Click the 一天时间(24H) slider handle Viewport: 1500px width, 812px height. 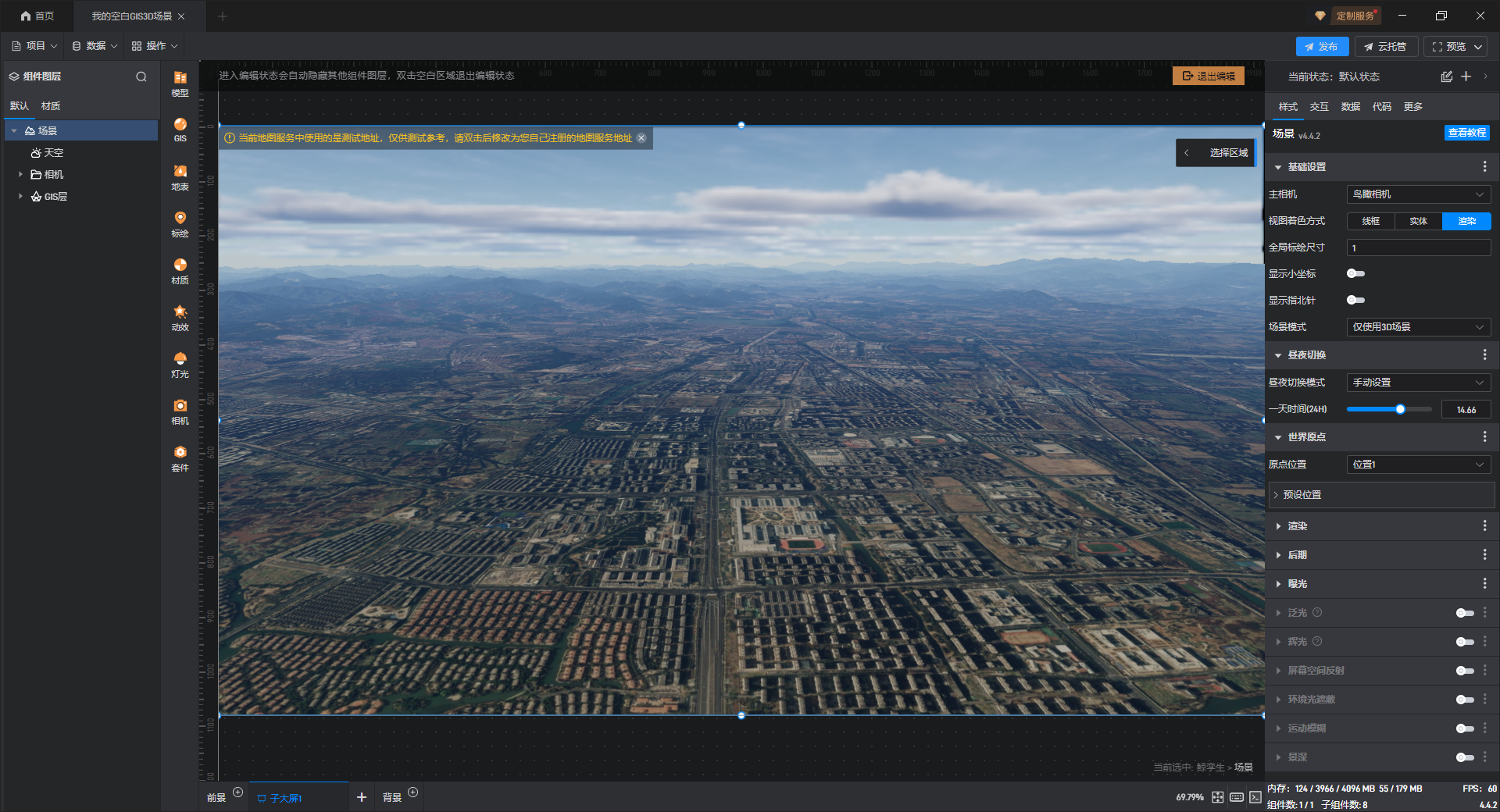click(x=1400, y=409)
